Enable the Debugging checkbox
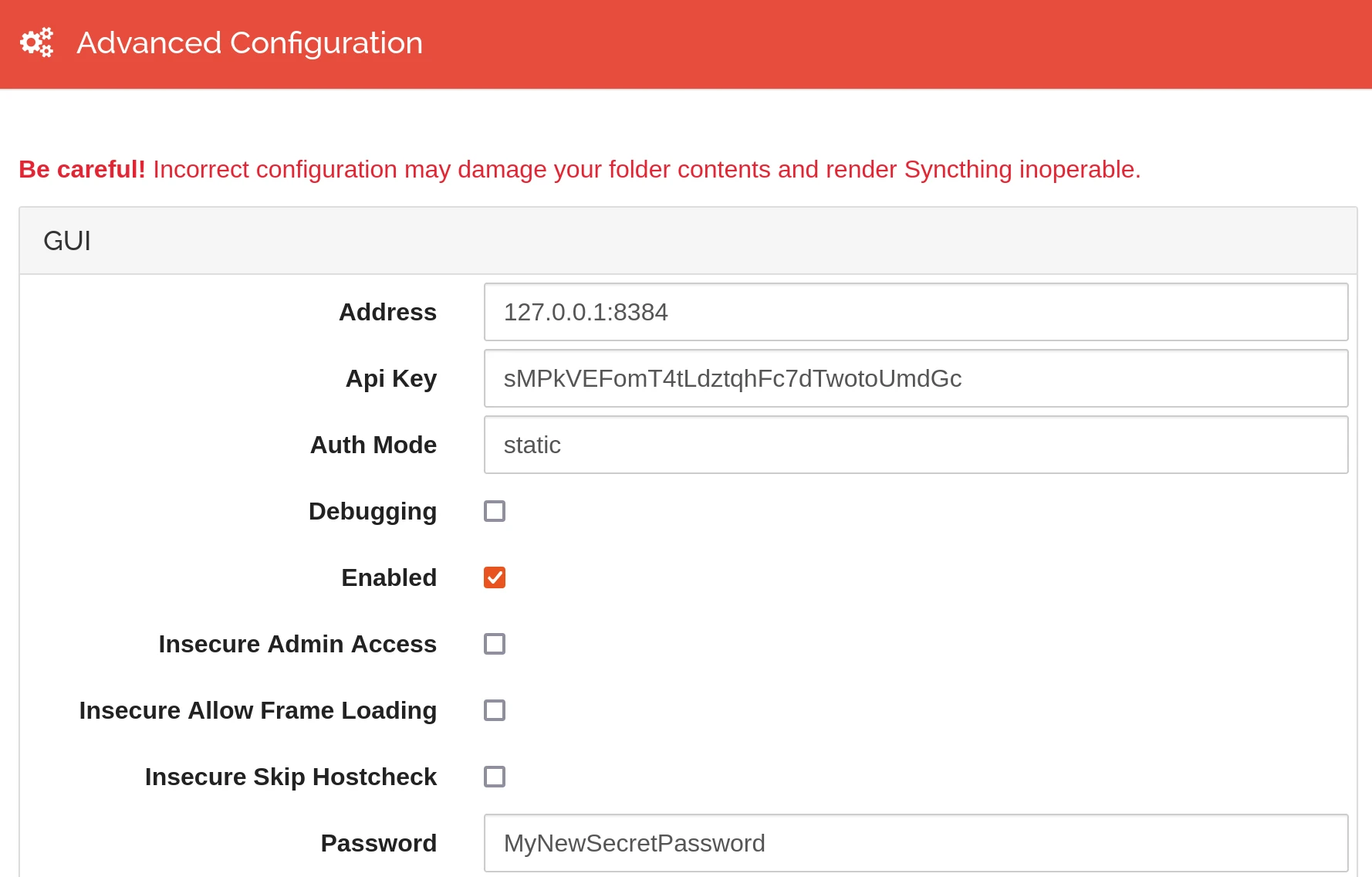1372x877 pixels. 495,511
